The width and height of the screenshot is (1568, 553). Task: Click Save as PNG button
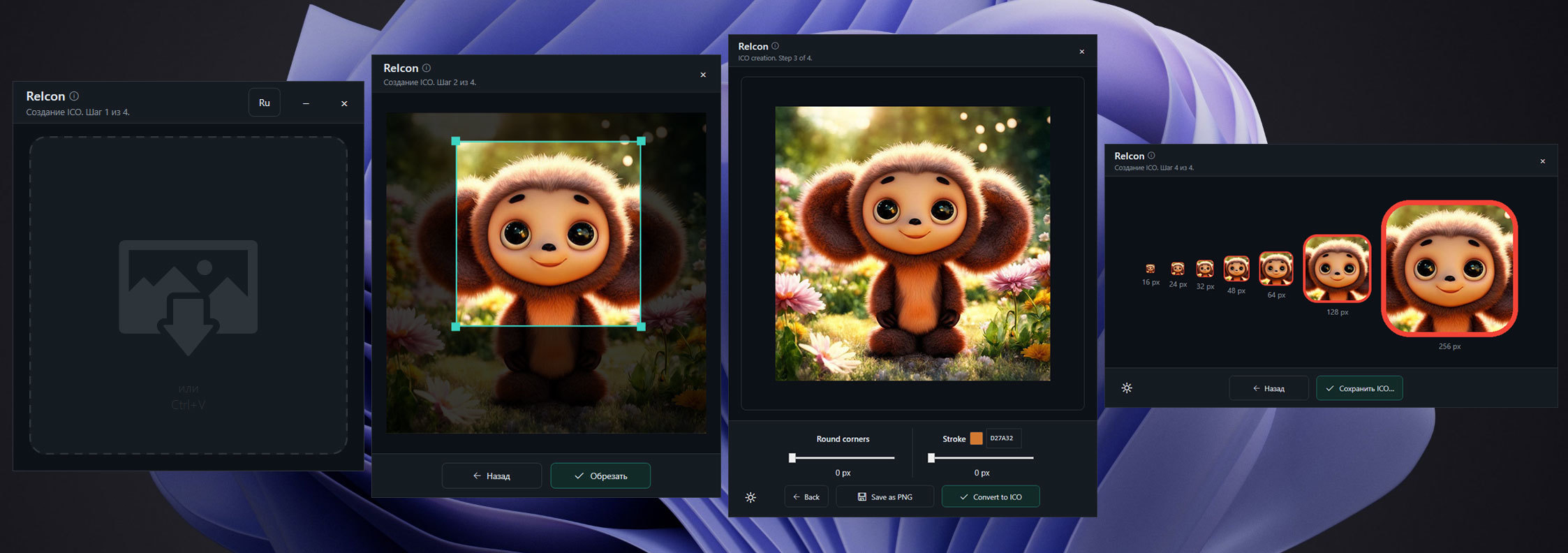(x=885, y=496)
